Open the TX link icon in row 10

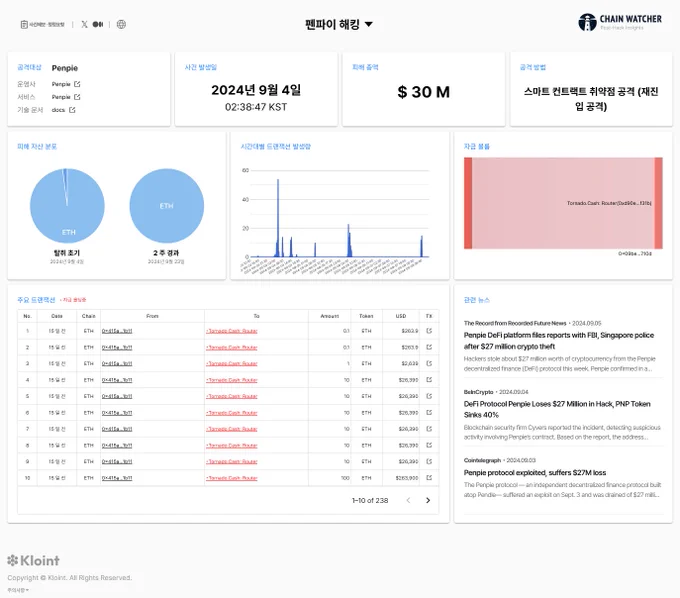(x=429, y=477)
